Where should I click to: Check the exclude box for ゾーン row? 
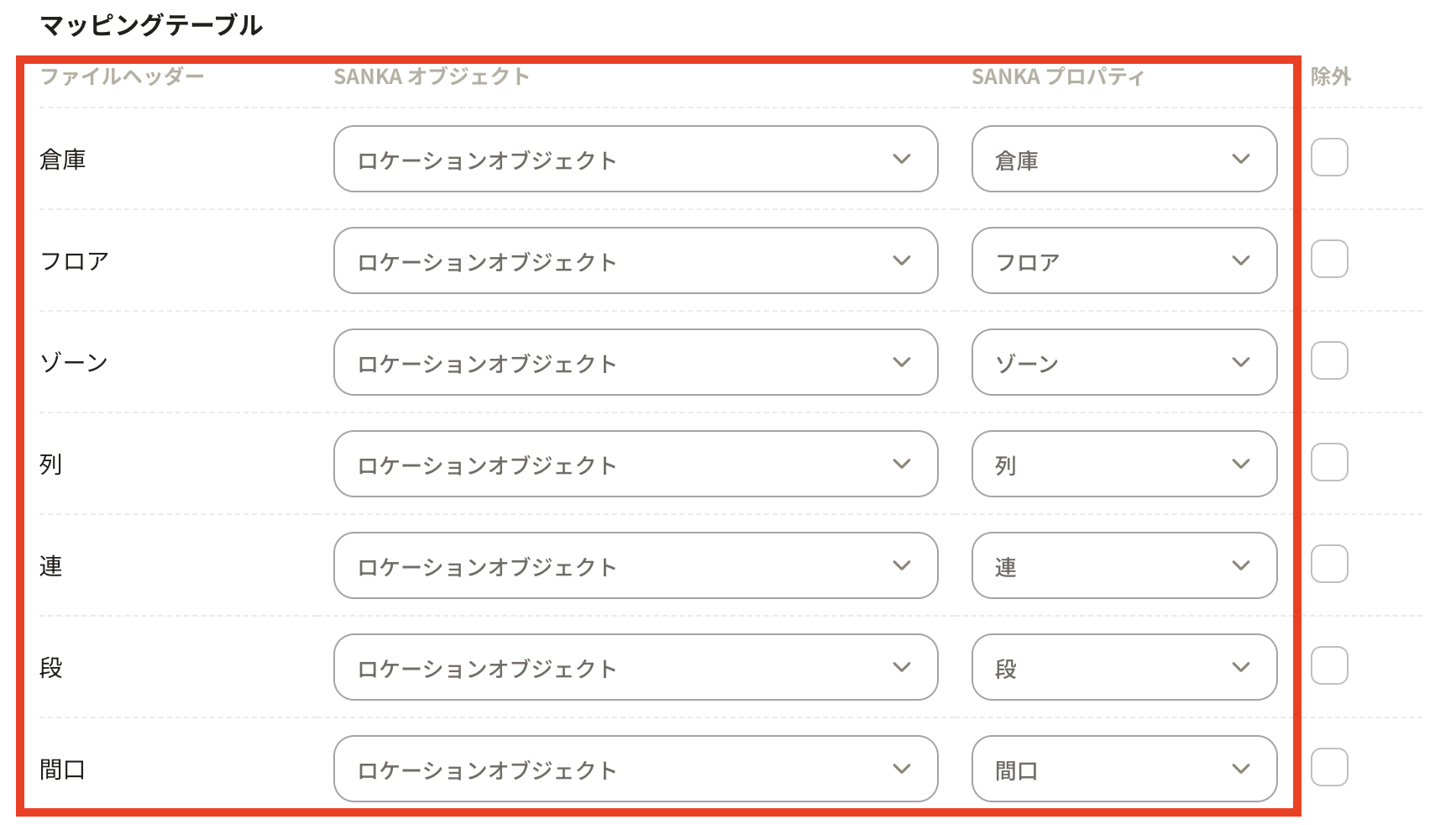pyautogui.click(x=1329, y=361)
